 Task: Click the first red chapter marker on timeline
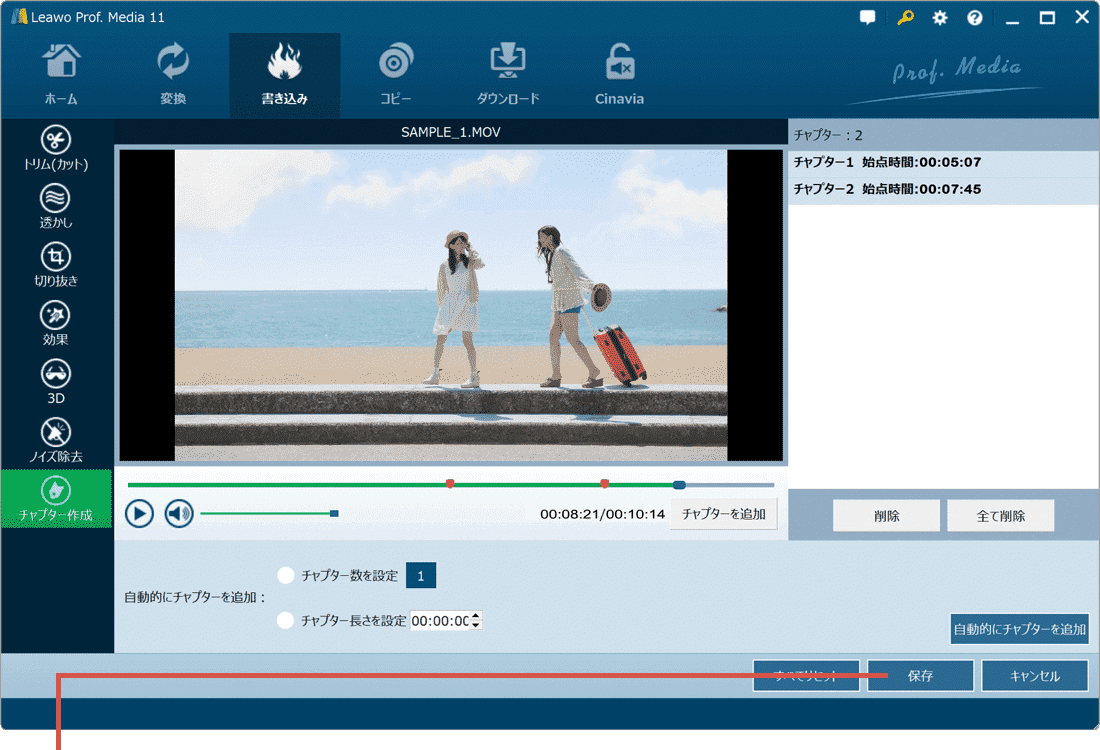450,484
